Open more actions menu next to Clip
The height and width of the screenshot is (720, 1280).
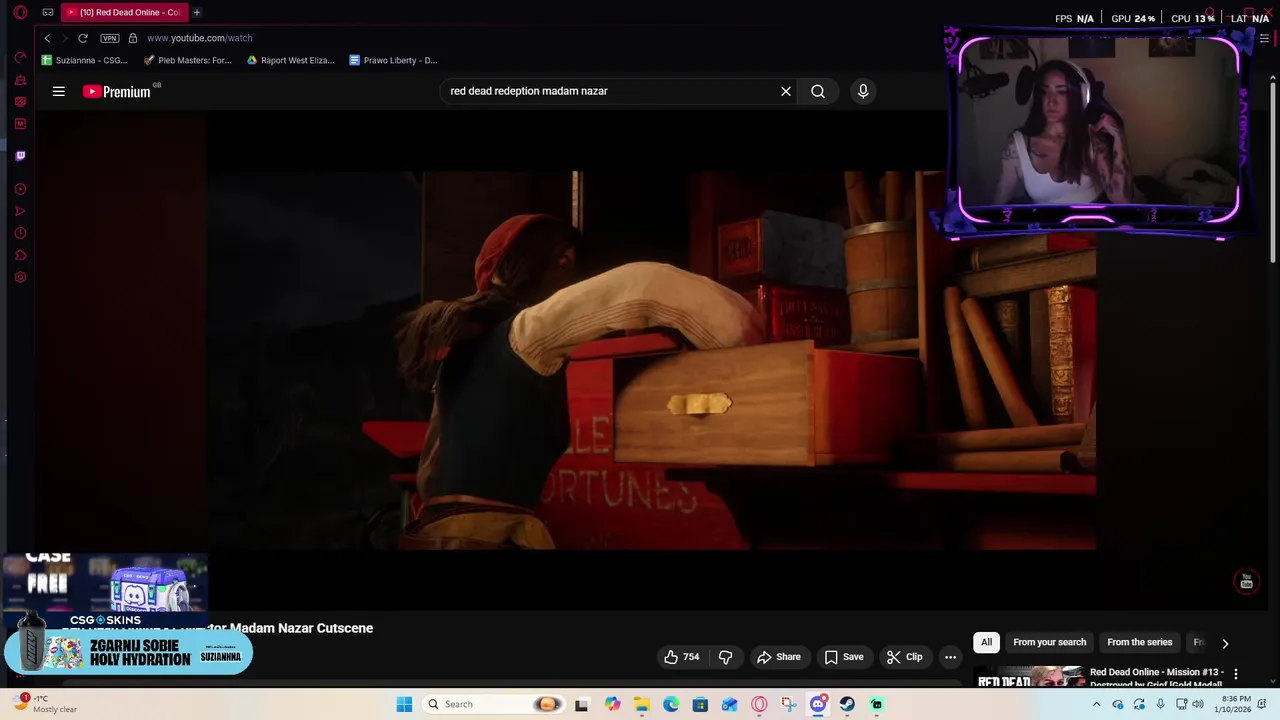[x=950, y=657]
